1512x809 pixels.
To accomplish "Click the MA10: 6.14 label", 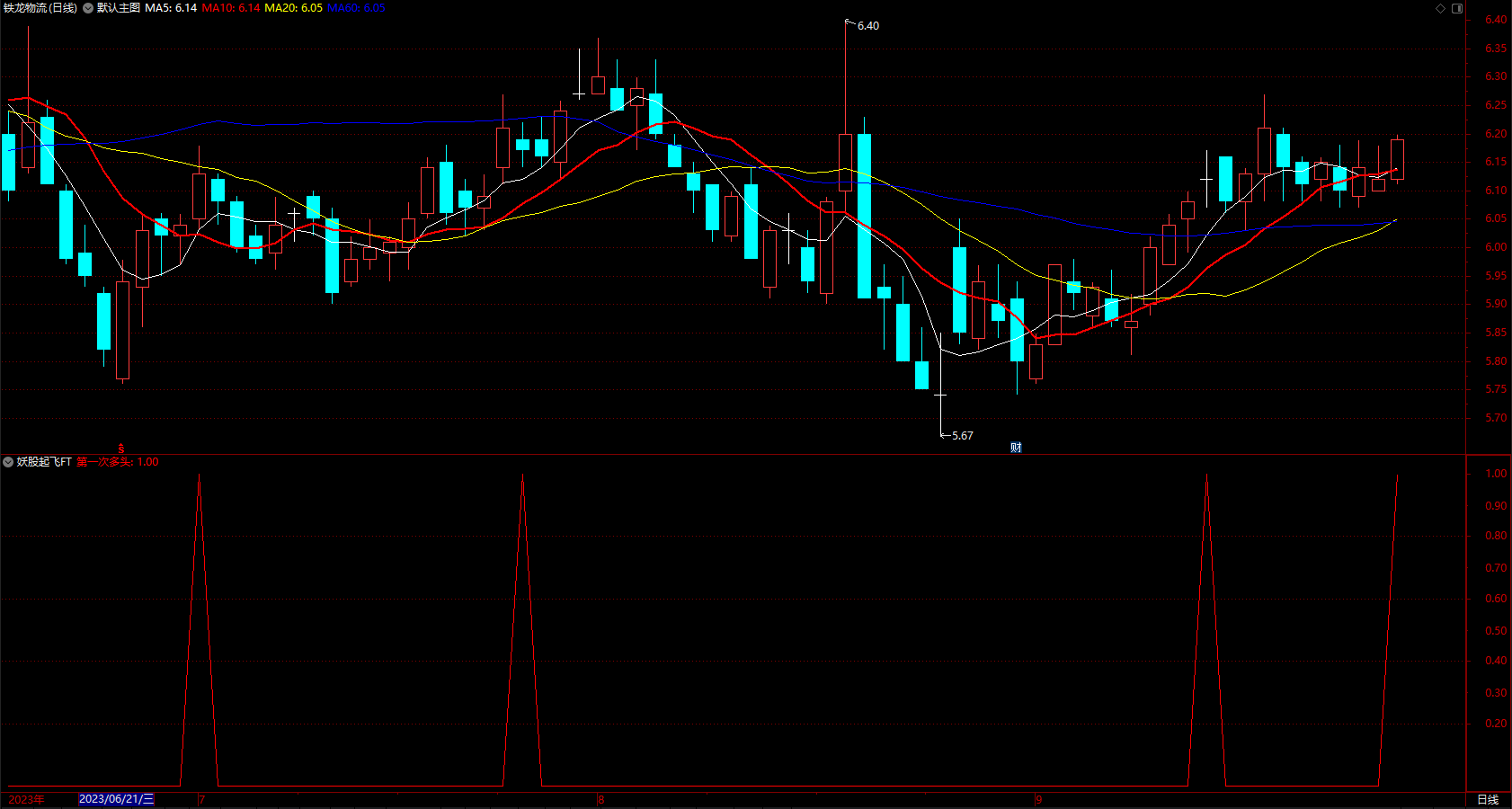I will click(231, 8).
